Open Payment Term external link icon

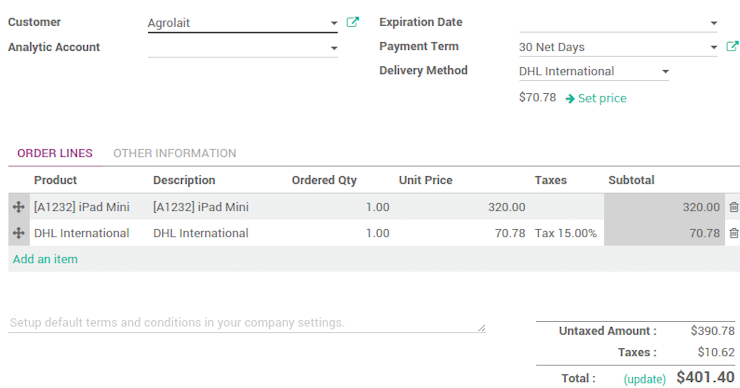point(732,46)
